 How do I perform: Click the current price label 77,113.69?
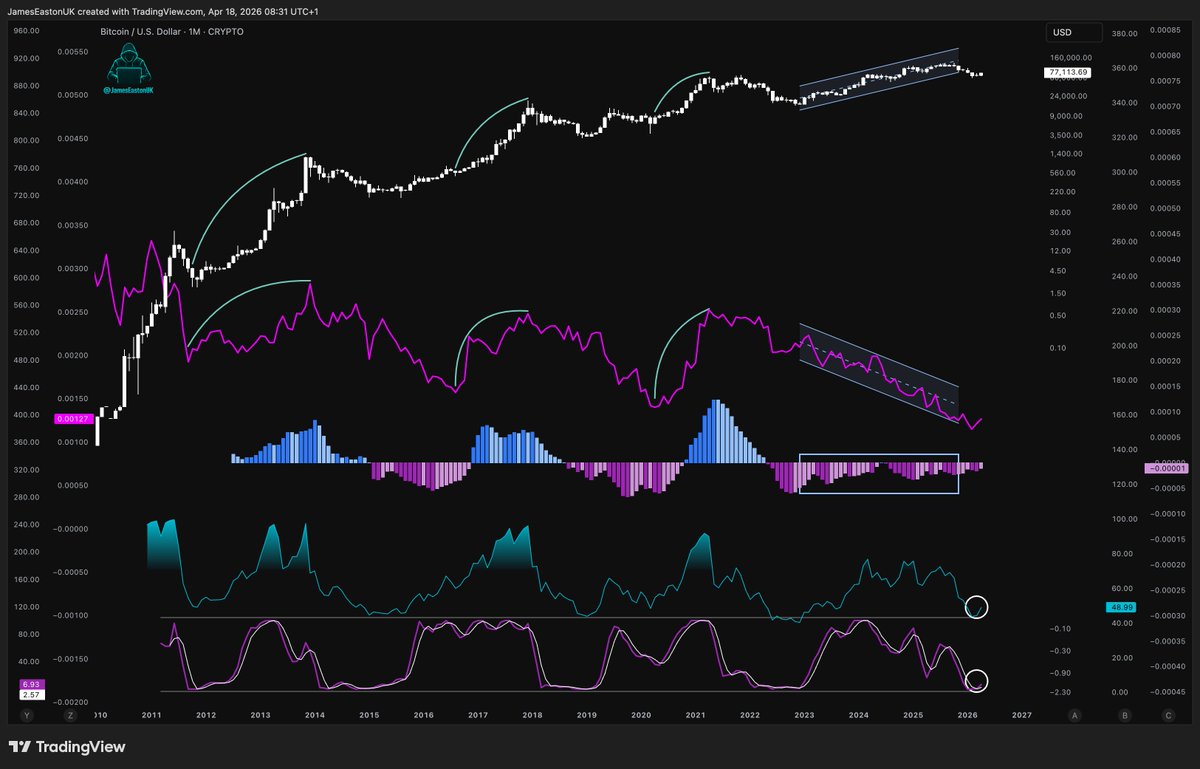[1067, 73]
